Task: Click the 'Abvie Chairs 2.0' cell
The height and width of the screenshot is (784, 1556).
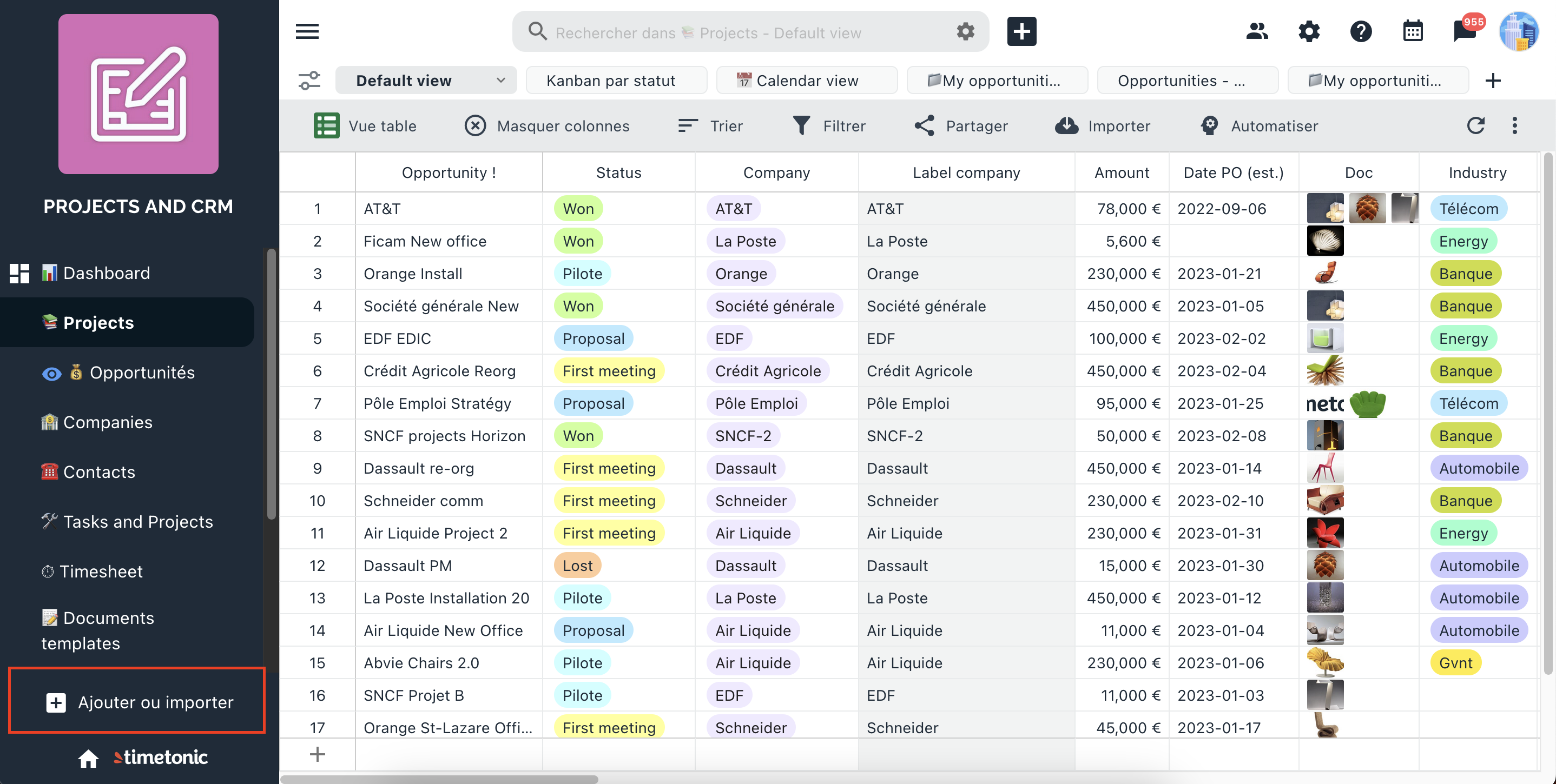Action: click(x=449, y=663)
